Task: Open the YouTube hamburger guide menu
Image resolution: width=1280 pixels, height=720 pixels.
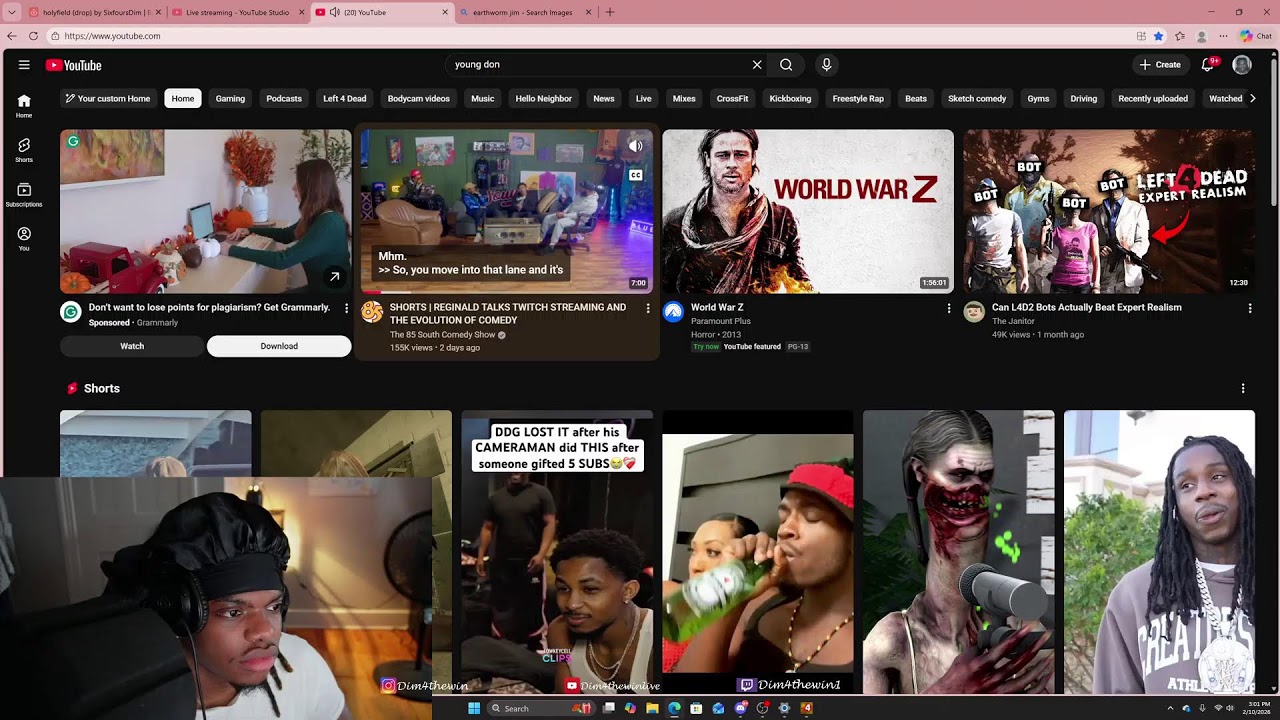Action: 24,65
